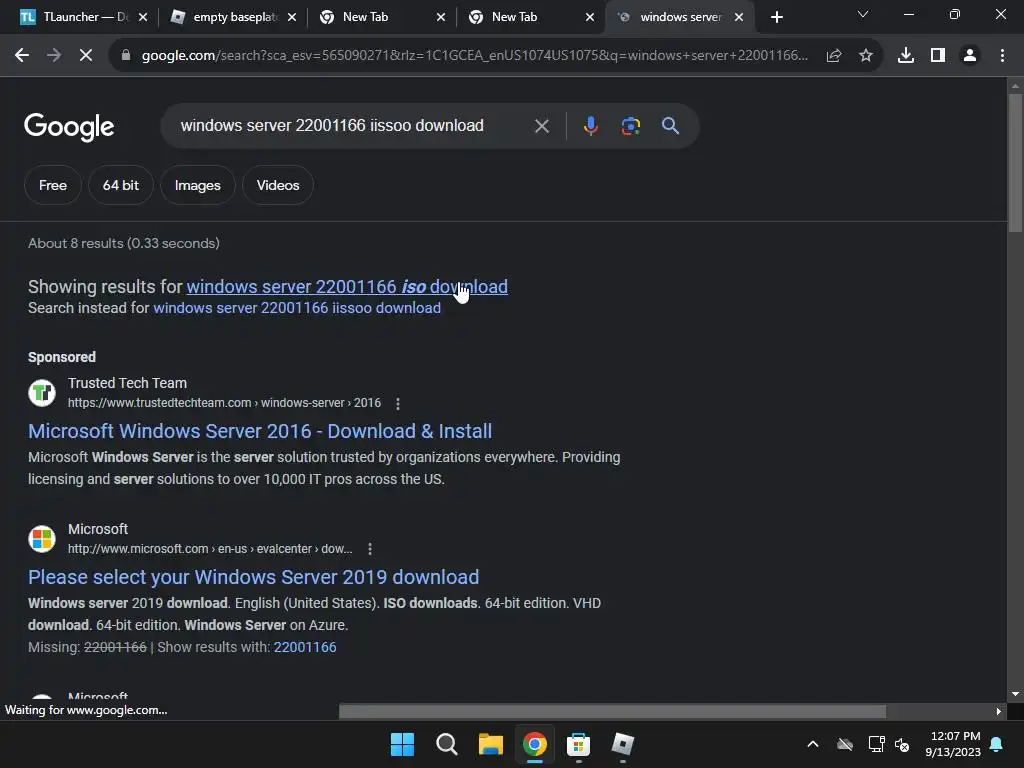Click the muted volume tray icon

click(902, 744)
